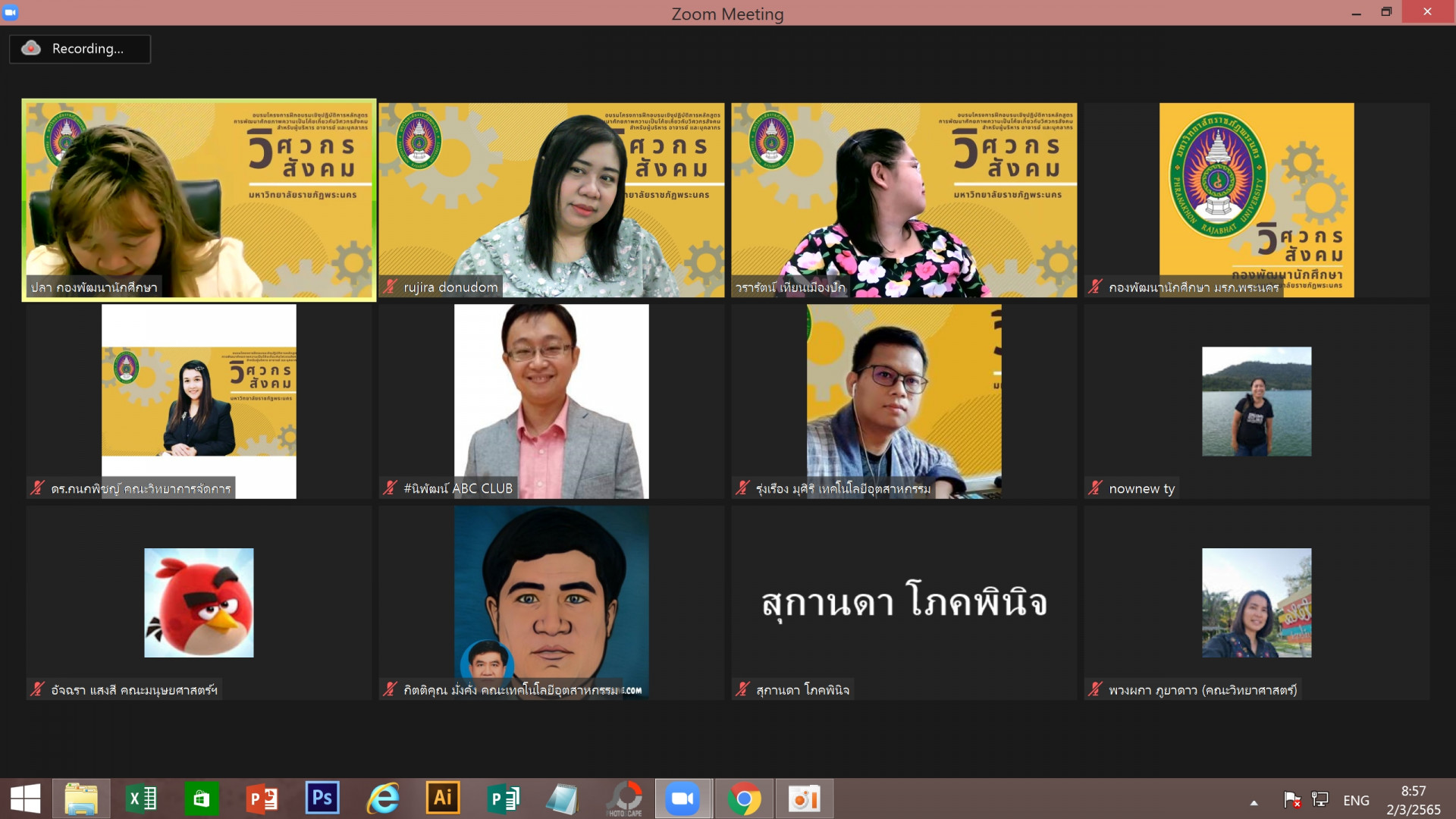Click name label วรารัตน์ เทียนเมืองปัก
This screenshot has height=819, width=1456.
[x=790, y=287]
